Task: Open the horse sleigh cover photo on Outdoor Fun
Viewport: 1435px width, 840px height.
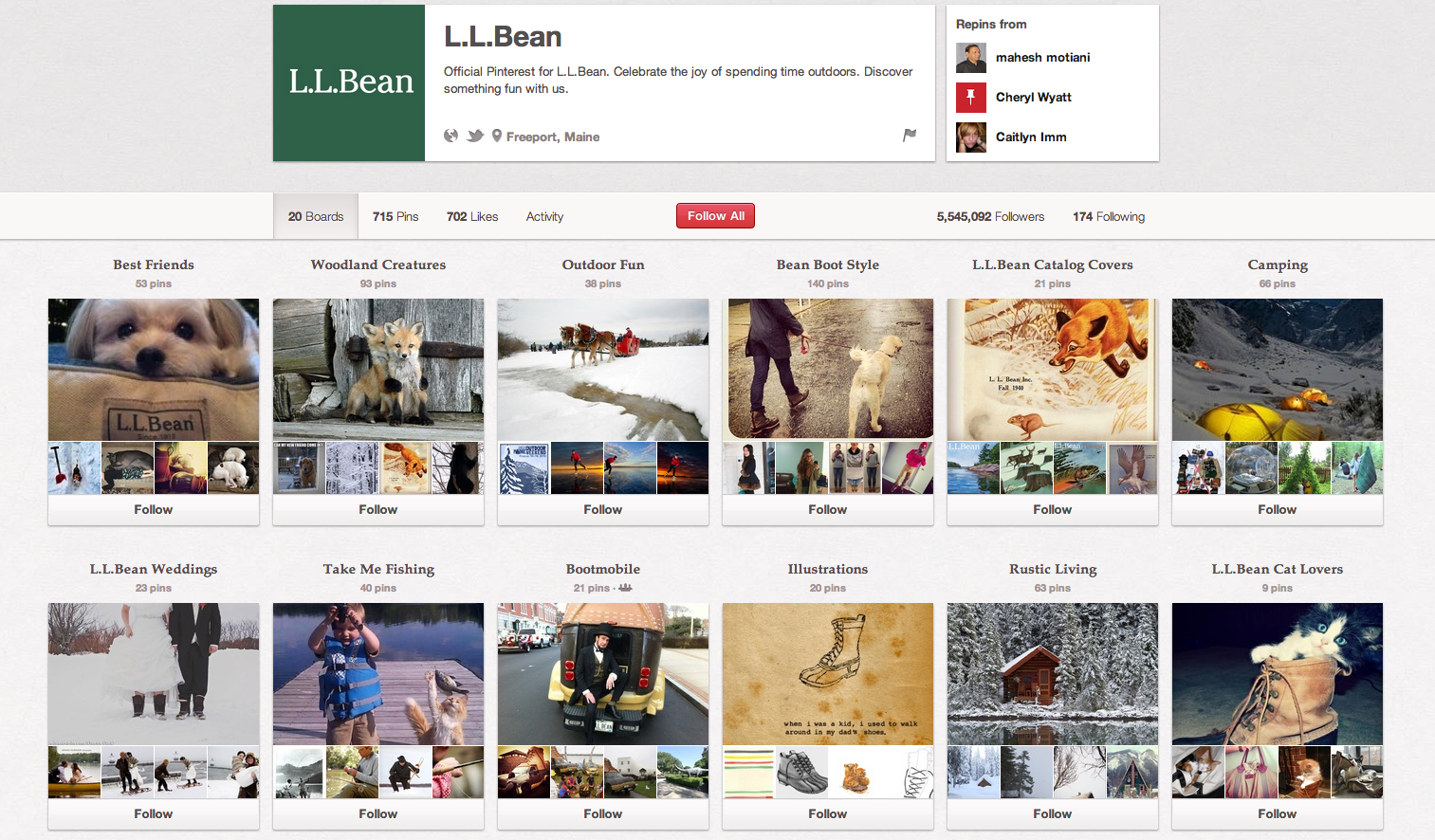Action: click(x=603, y=370)
